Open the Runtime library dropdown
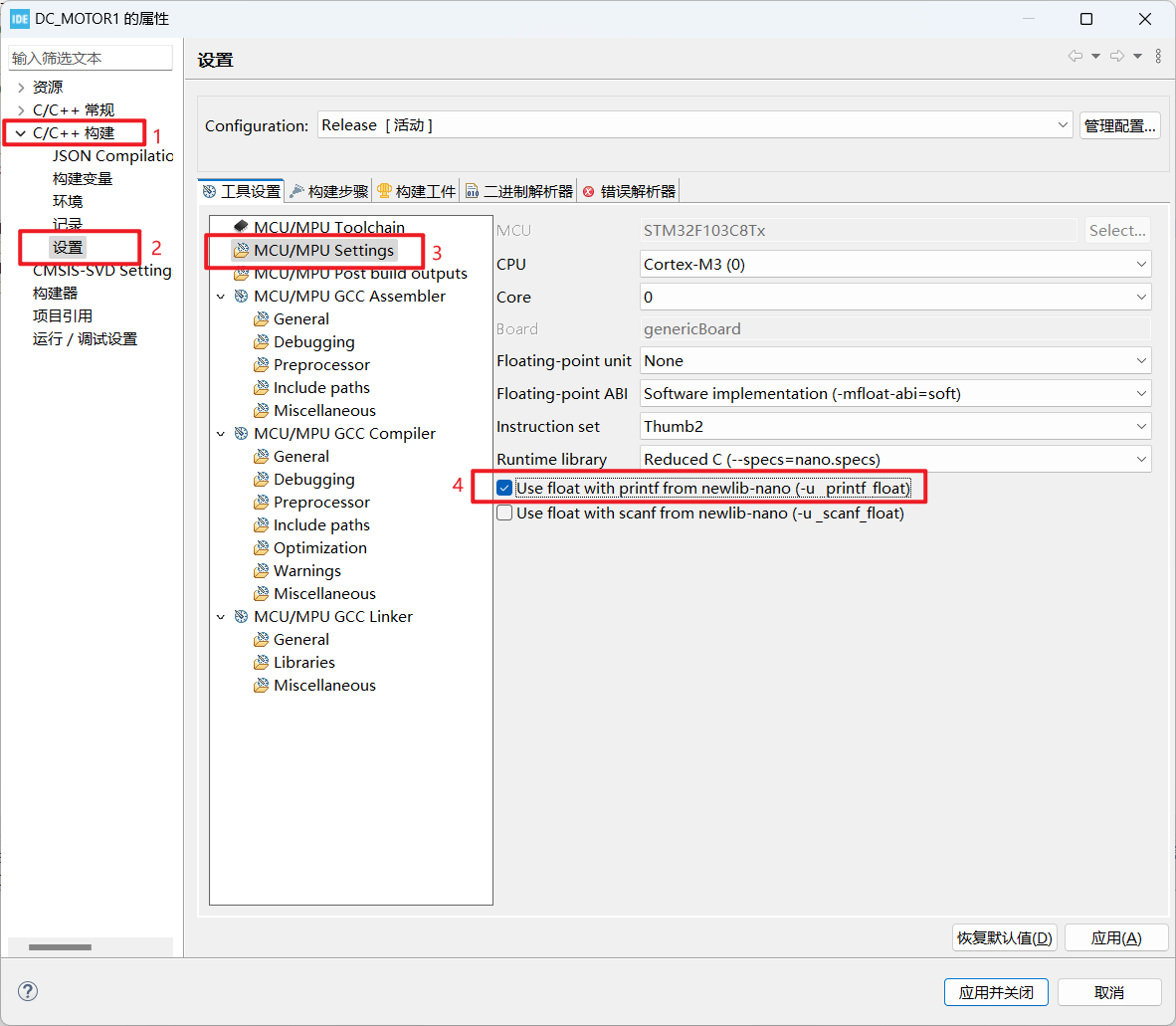The width and height of the screenshot is (1176, 1026). 1142,459
